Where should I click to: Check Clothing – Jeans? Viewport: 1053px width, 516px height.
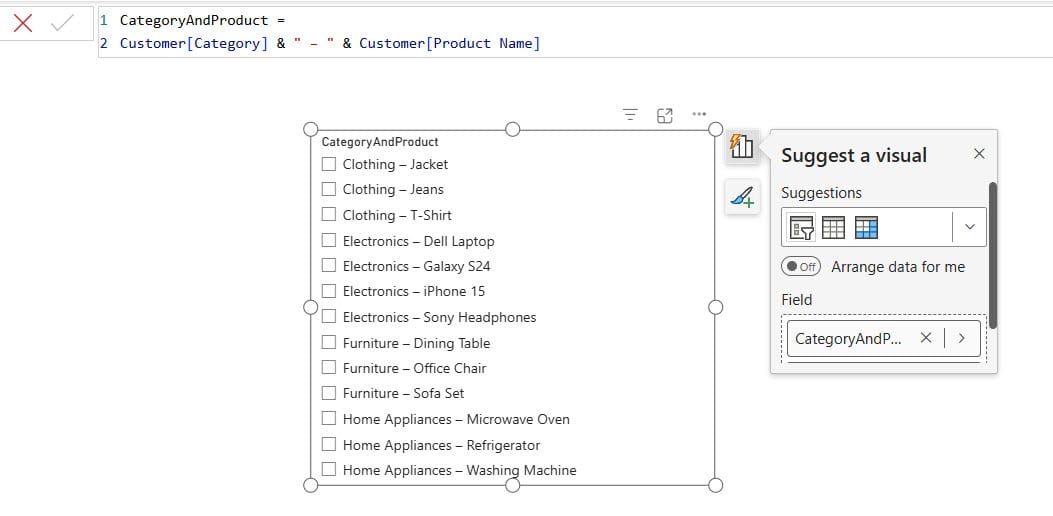click(x=328, y=189)
